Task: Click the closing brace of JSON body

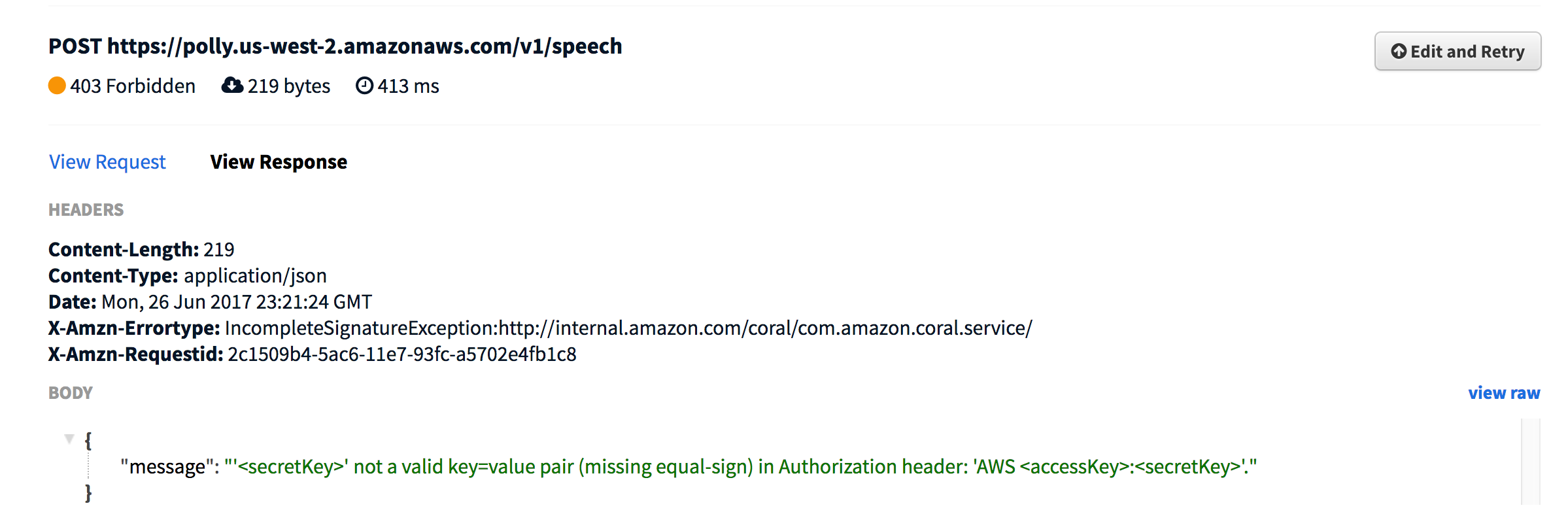Action: 88,492
